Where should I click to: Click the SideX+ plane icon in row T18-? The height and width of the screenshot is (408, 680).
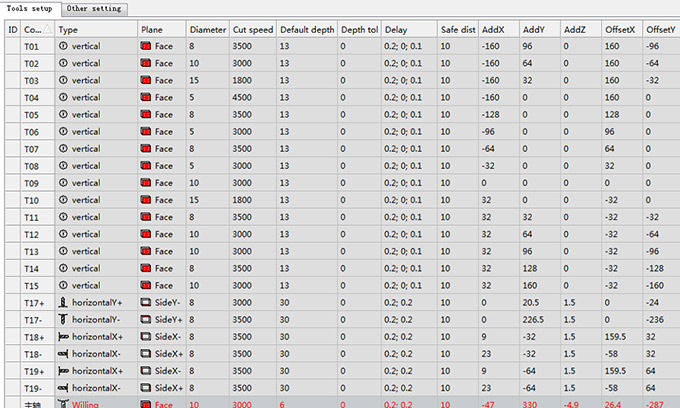(x=146, y=353)
